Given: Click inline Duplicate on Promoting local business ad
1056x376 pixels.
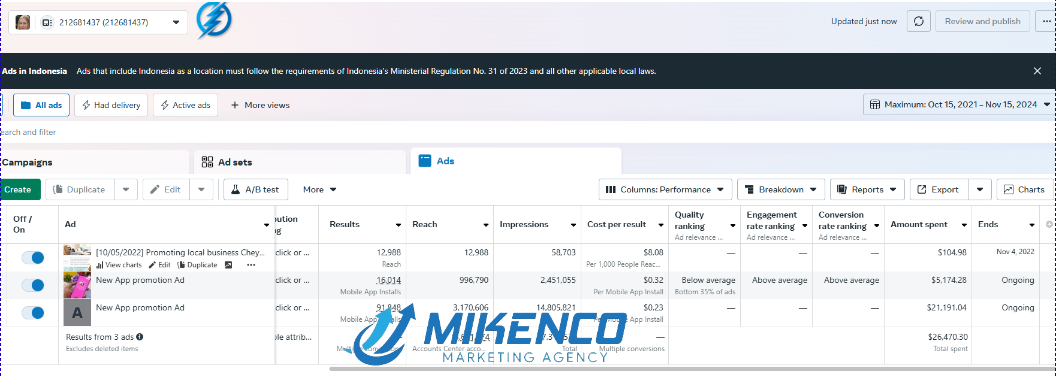Looking at the screenshot, I should pos(197,265).
